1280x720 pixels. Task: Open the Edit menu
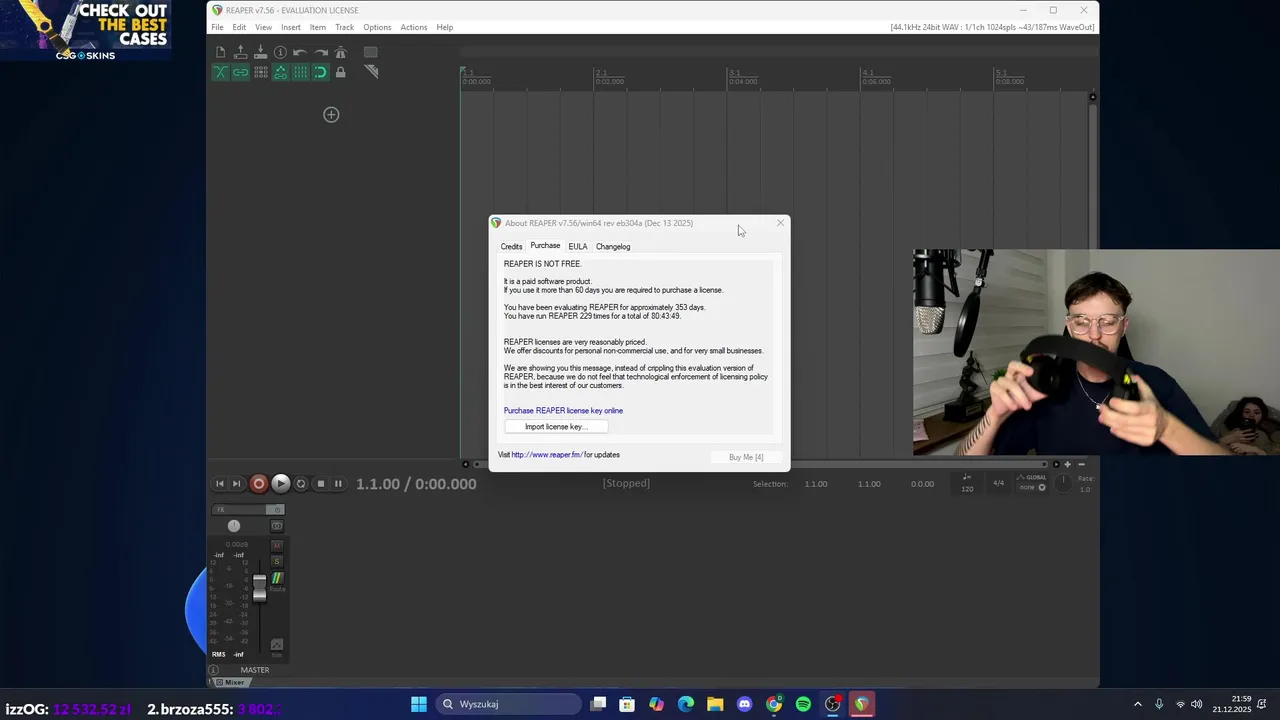click(239, 27)
